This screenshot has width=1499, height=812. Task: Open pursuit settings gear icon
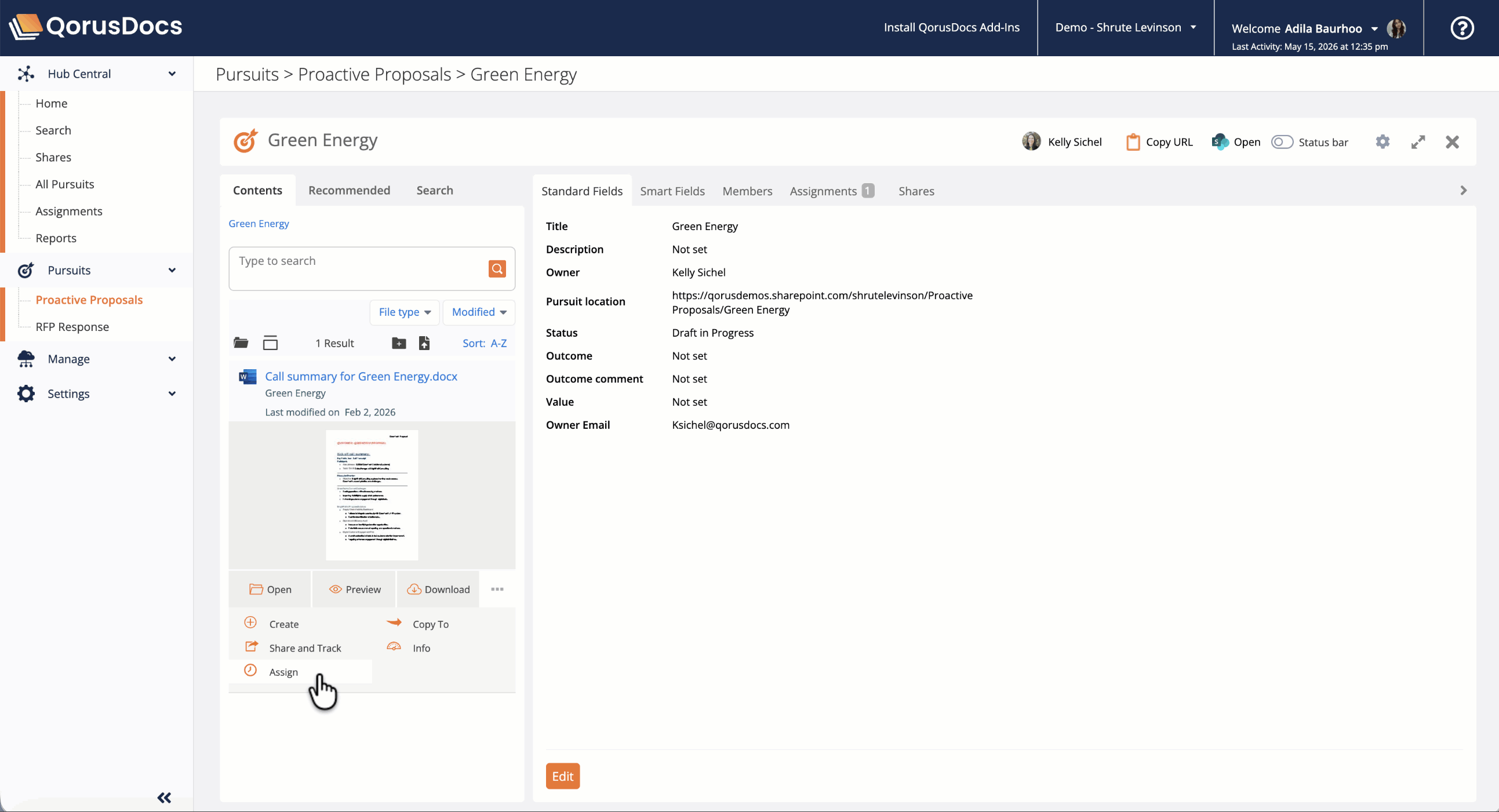pyautogui.click(x=1382, y=142)
